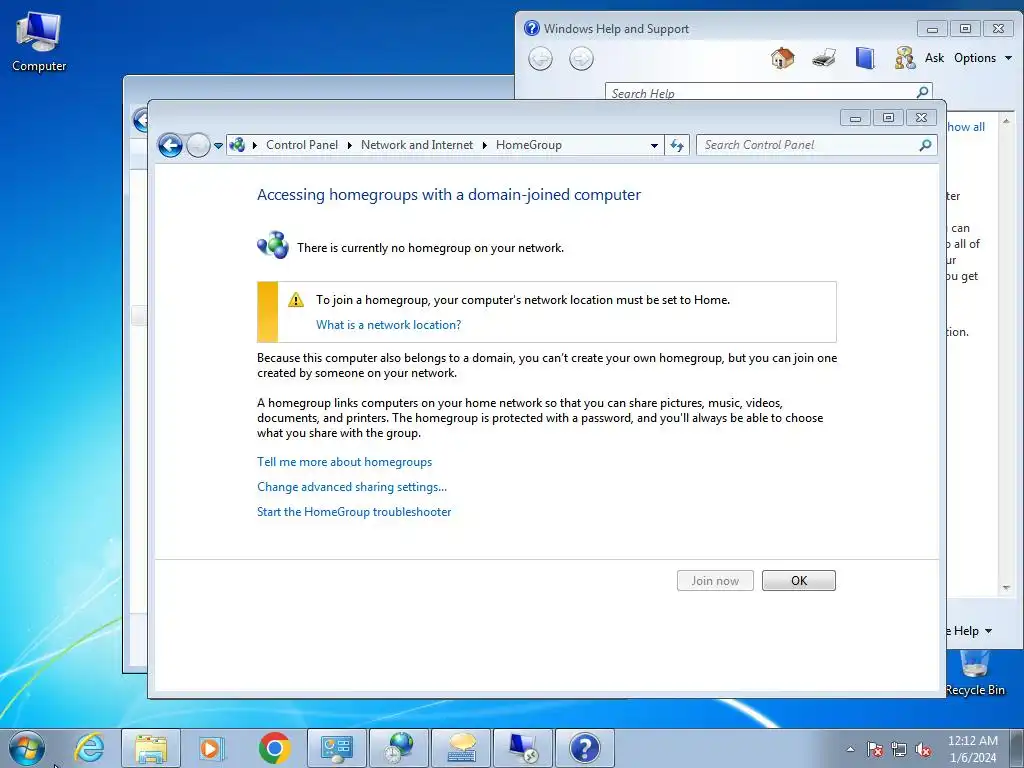Select HomeGroup in the breadcrumb

tap(528, 145)
